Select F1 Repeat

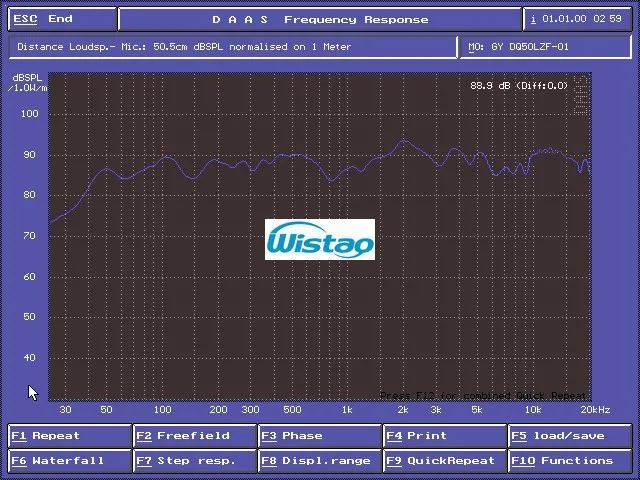tap(69, 436)
